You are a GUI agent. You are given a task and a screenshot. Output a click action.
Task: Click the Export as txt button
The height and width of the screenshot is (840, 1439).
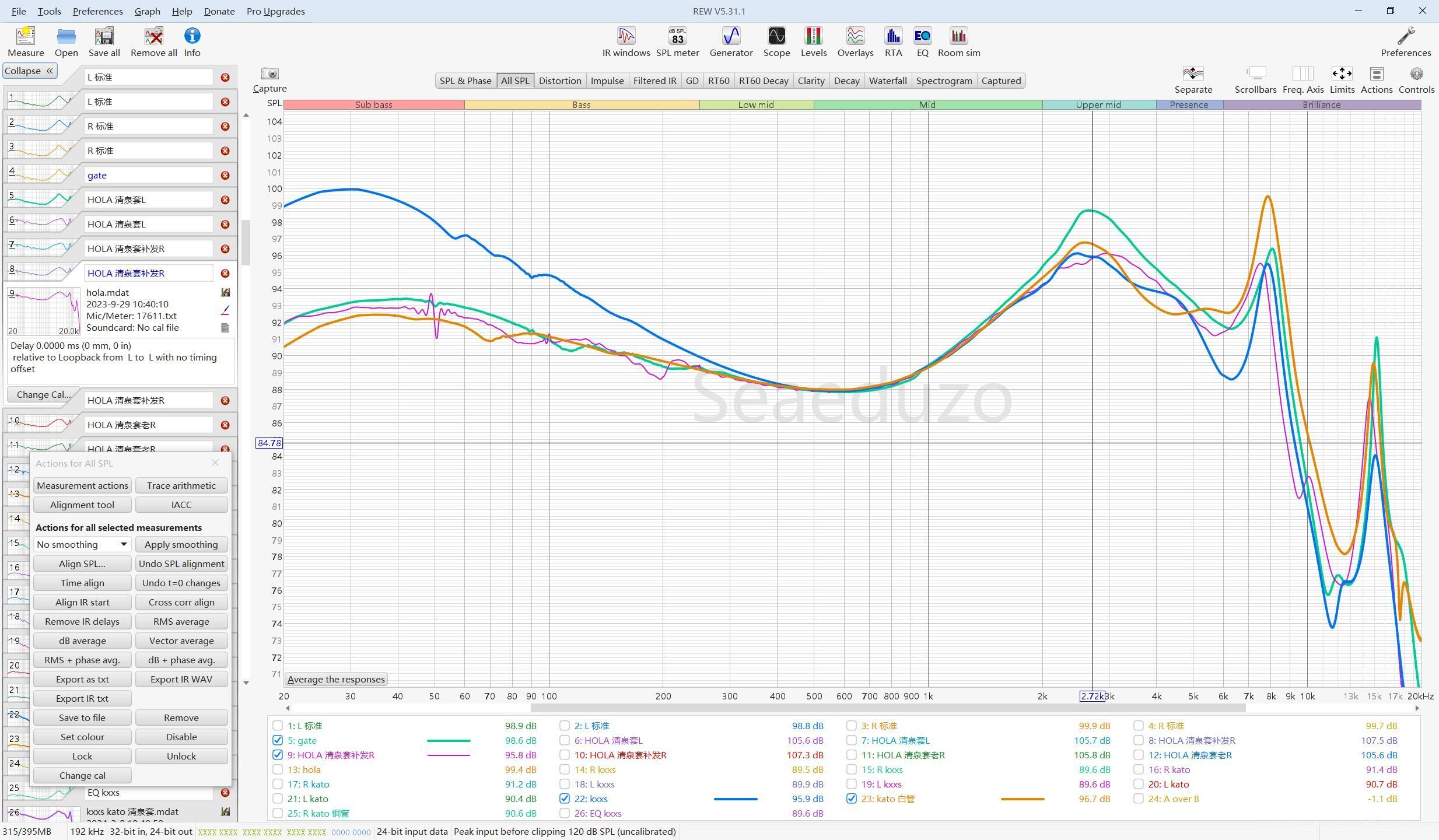coord(82,679)
